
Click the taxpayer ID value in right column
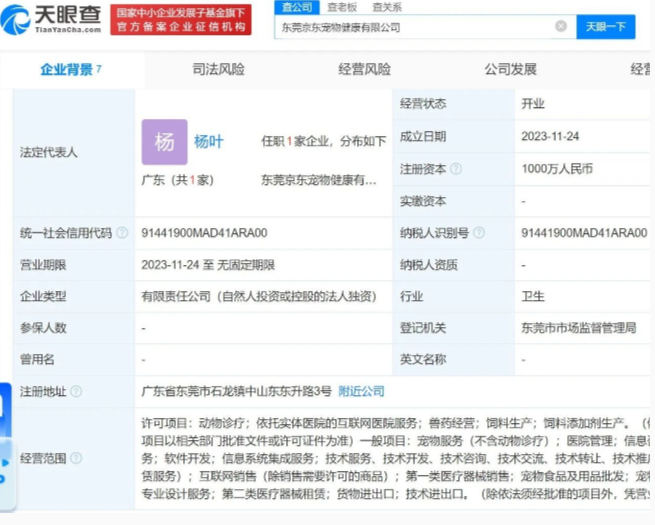click(584, 233)
